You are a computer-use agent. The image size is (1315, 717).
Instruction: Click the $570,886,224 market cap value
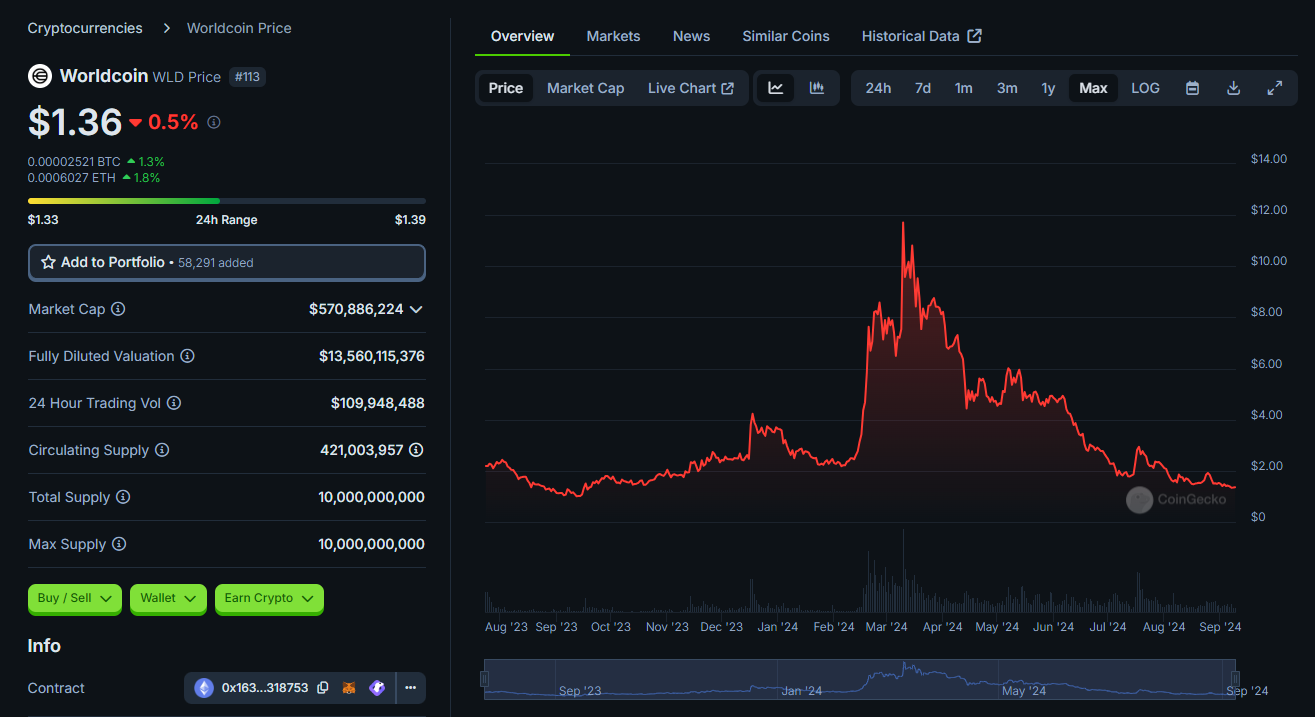click(356, 309)
